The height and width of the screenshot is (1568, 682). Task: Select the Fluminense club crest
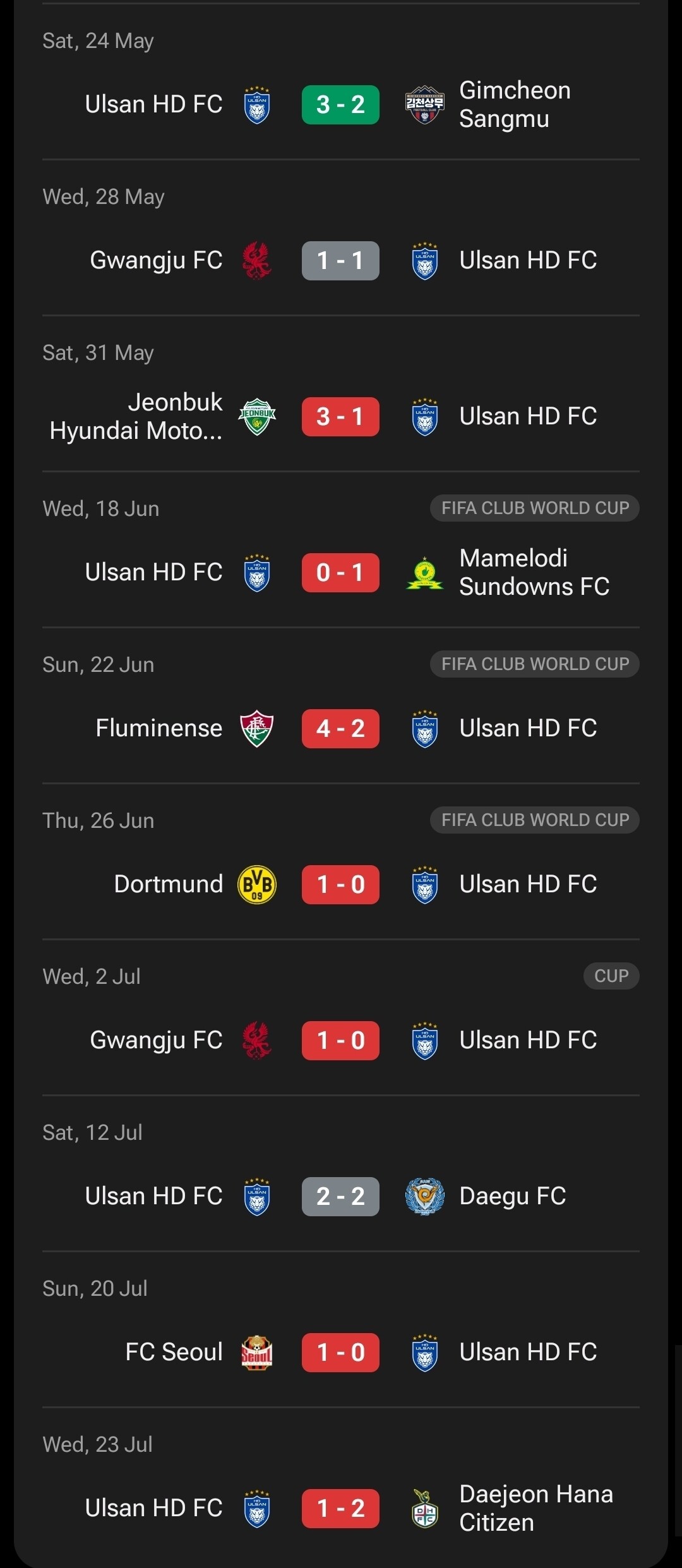tap(257, 729)
